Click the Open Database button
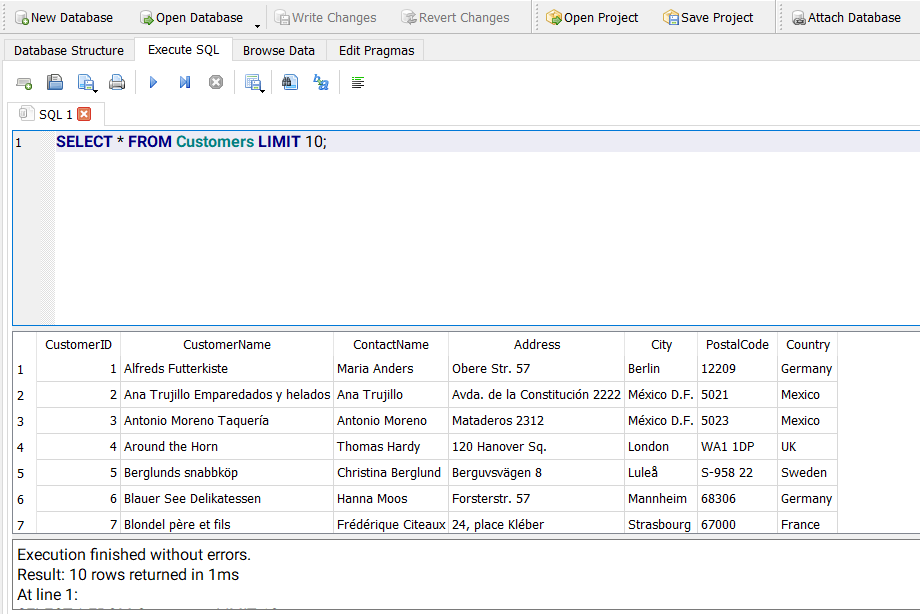Viewport: 920px width, 614px height. tap(191, 18)
